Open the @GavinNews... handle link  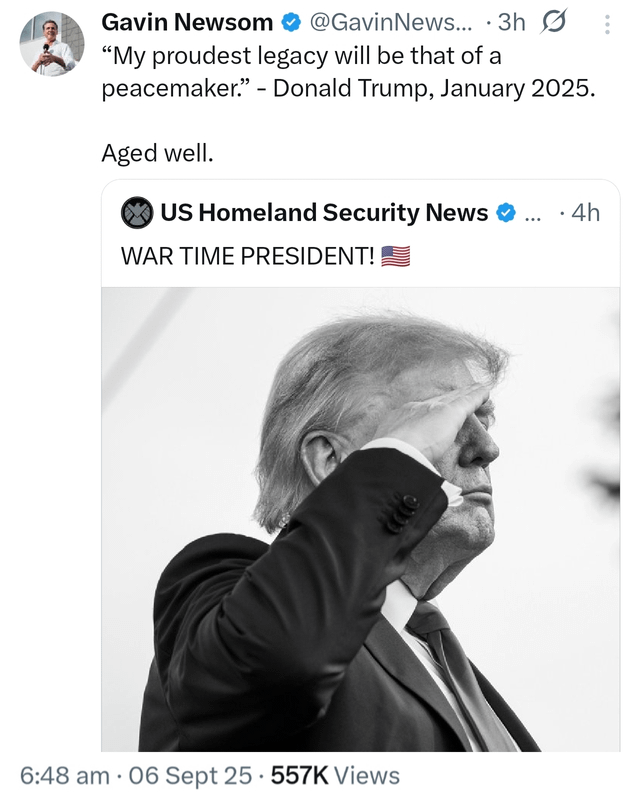390,22
